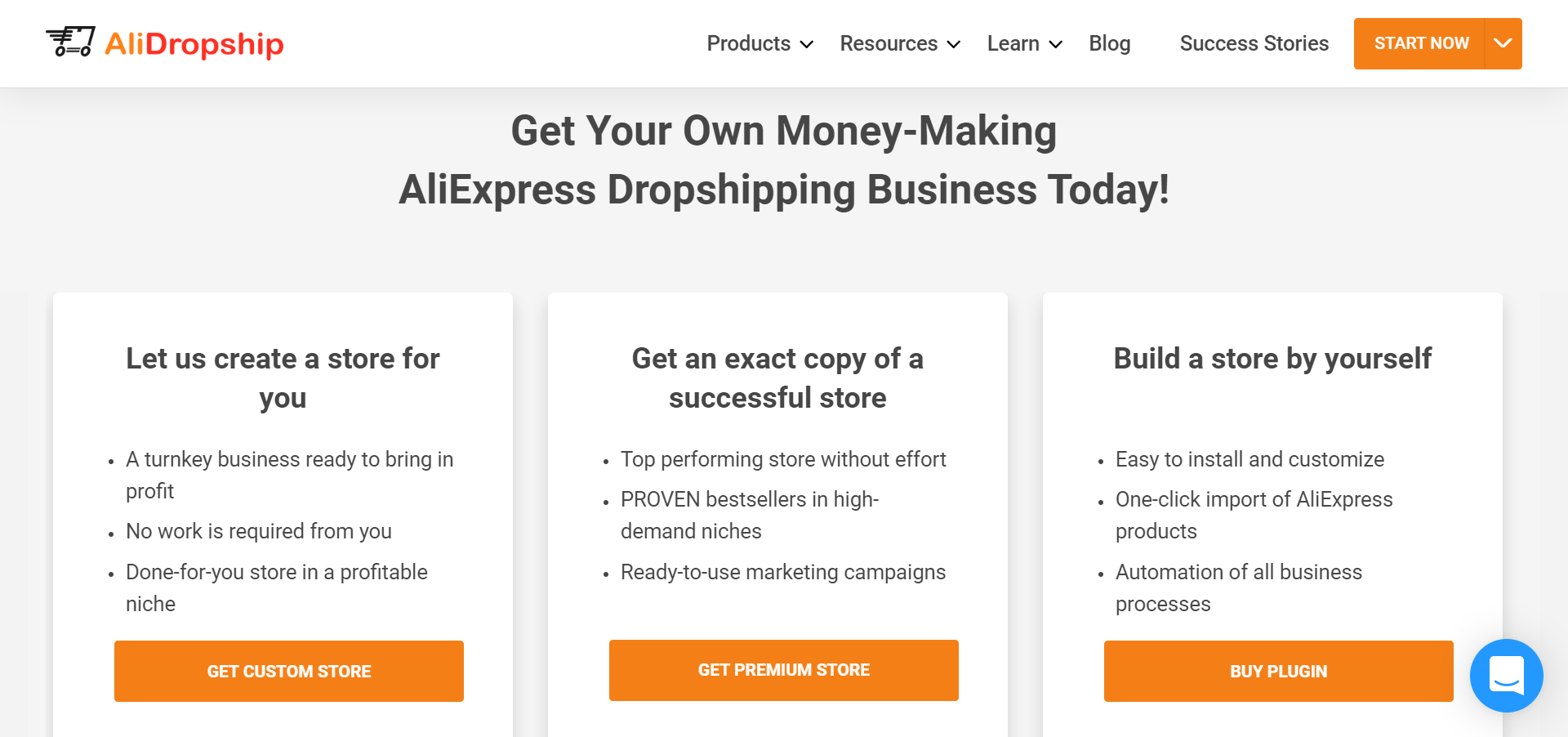
Task: Click the GET PREMIUM STORE button
Action: point(783,670)
